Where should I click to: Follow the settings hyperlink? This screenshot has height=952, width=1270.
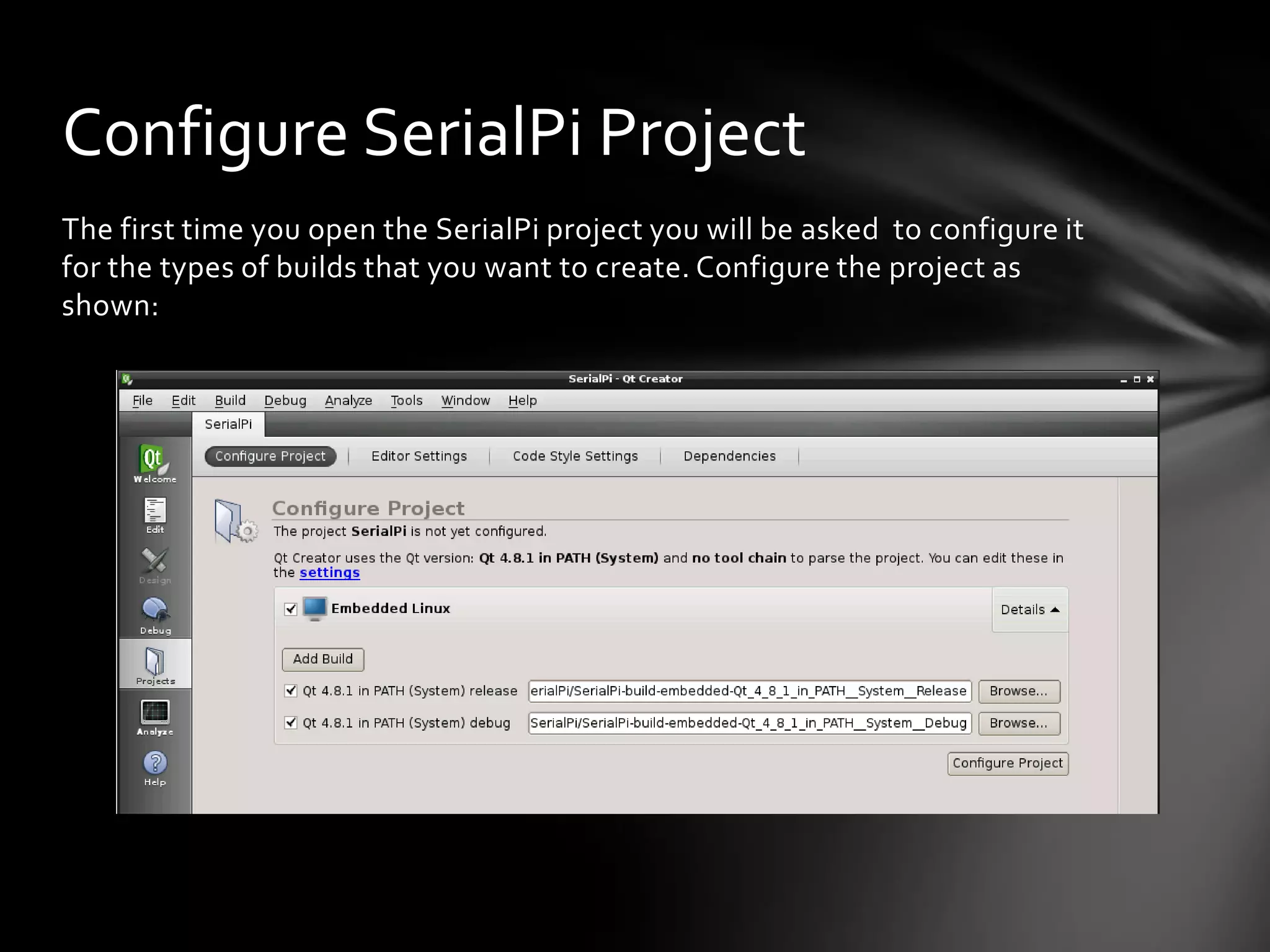329,573
